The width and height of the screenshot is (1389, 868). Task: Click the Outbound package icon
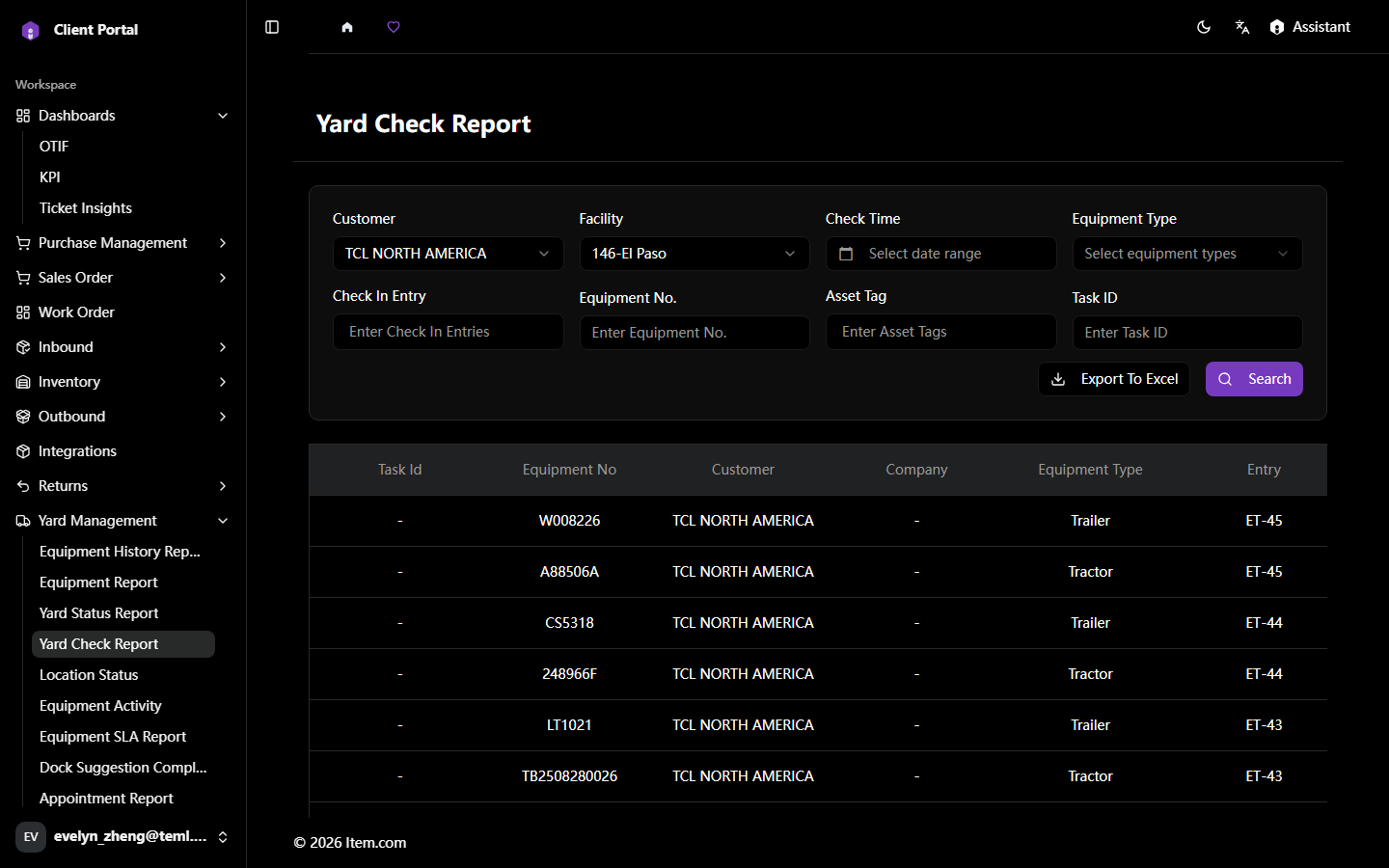pos(23,417)
